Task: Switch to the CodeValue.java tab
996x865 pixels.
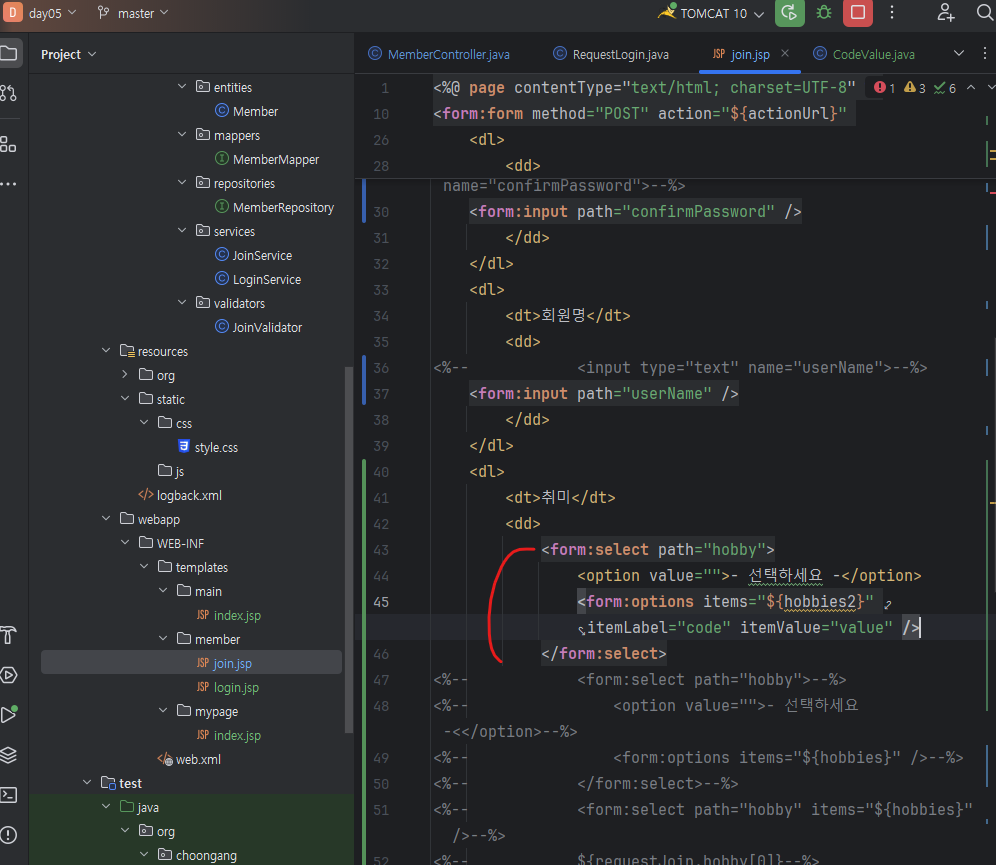Action: point(865,55)
